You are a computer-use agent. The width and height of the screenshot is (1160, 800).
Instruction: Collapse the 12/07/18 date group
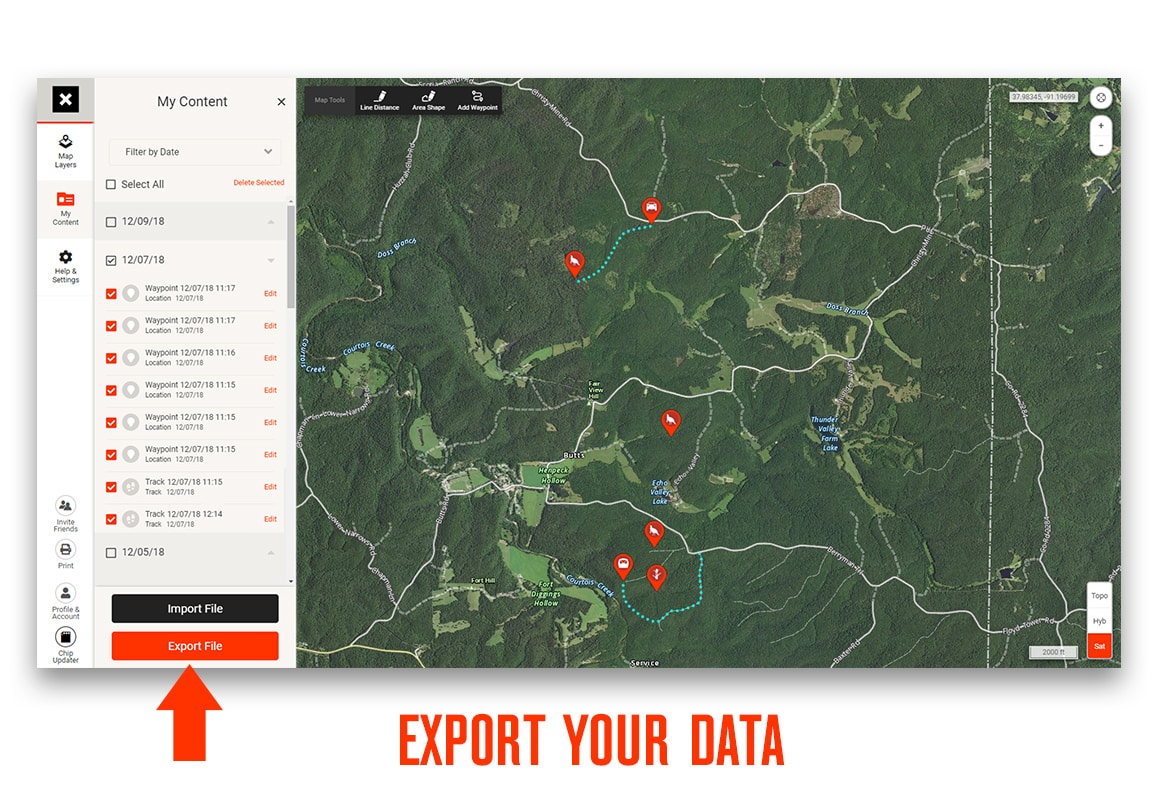(x=270, y=261)
